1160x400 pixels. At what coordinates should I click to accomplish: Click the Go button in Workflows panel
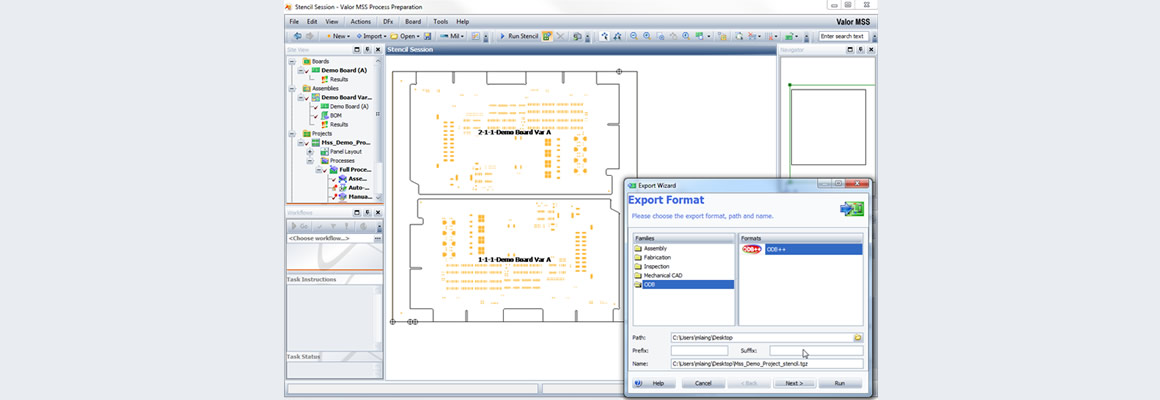tap(300, 226)
